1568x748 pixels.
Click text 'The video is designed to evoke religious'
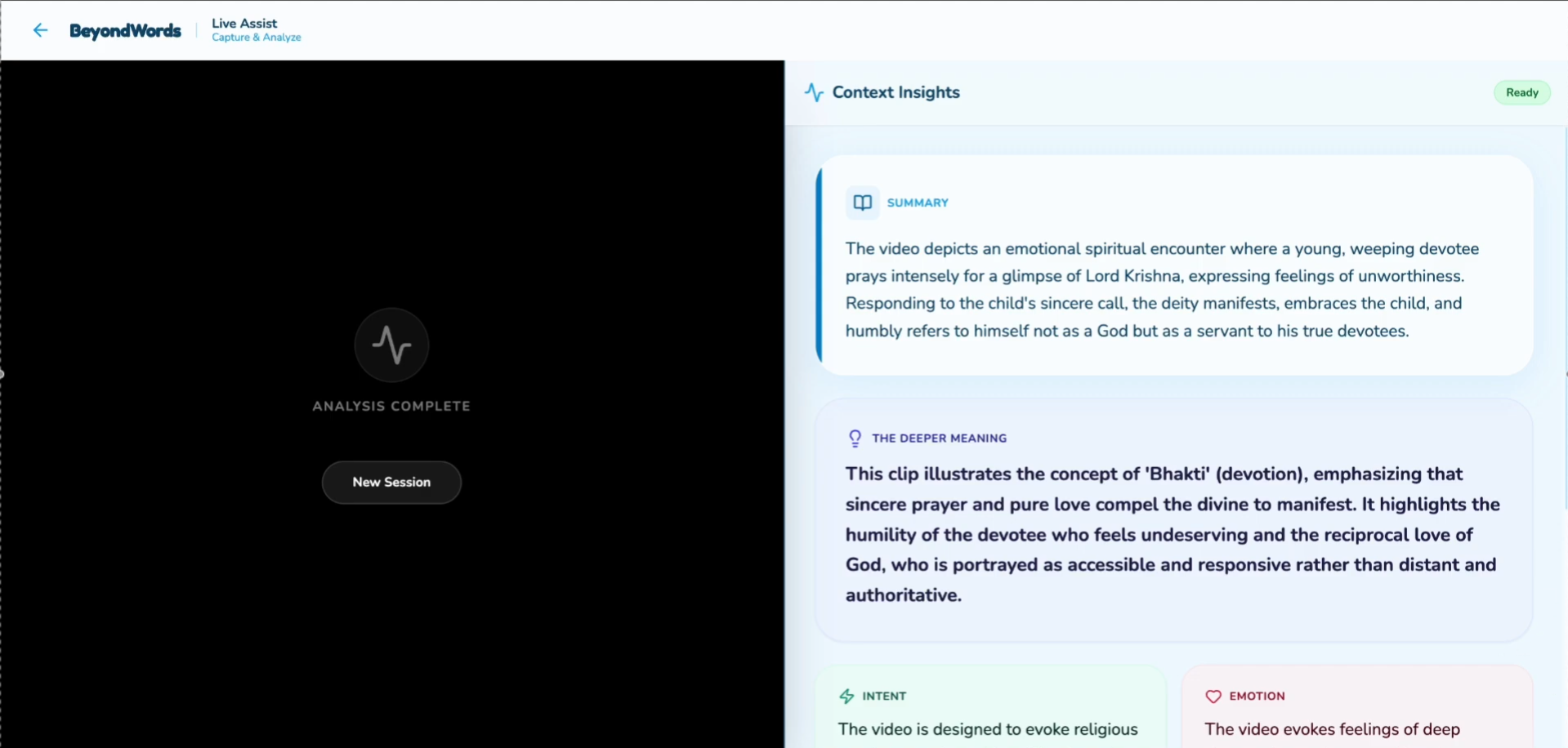point(988,729)
